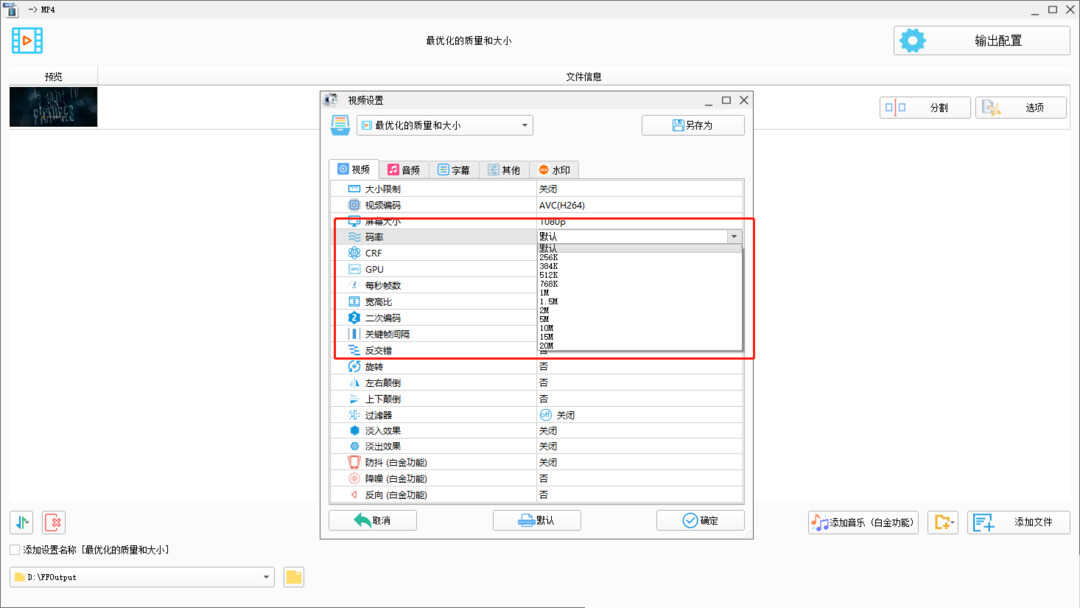This screenshot has width=1080, height=608.
Task: Tick the 添加设置名称 checkbox
Action: pos(14,549)
